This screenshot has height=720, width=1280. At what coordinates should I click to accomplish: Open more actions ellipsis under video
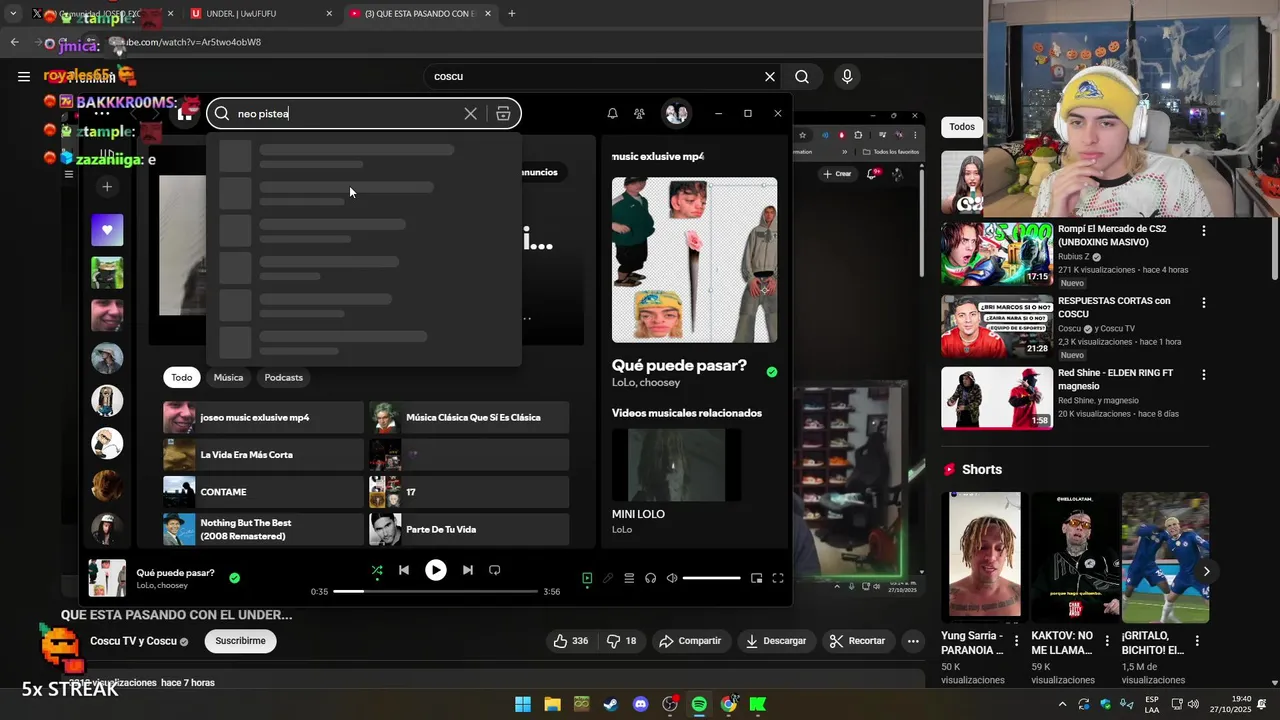point(912,641)
